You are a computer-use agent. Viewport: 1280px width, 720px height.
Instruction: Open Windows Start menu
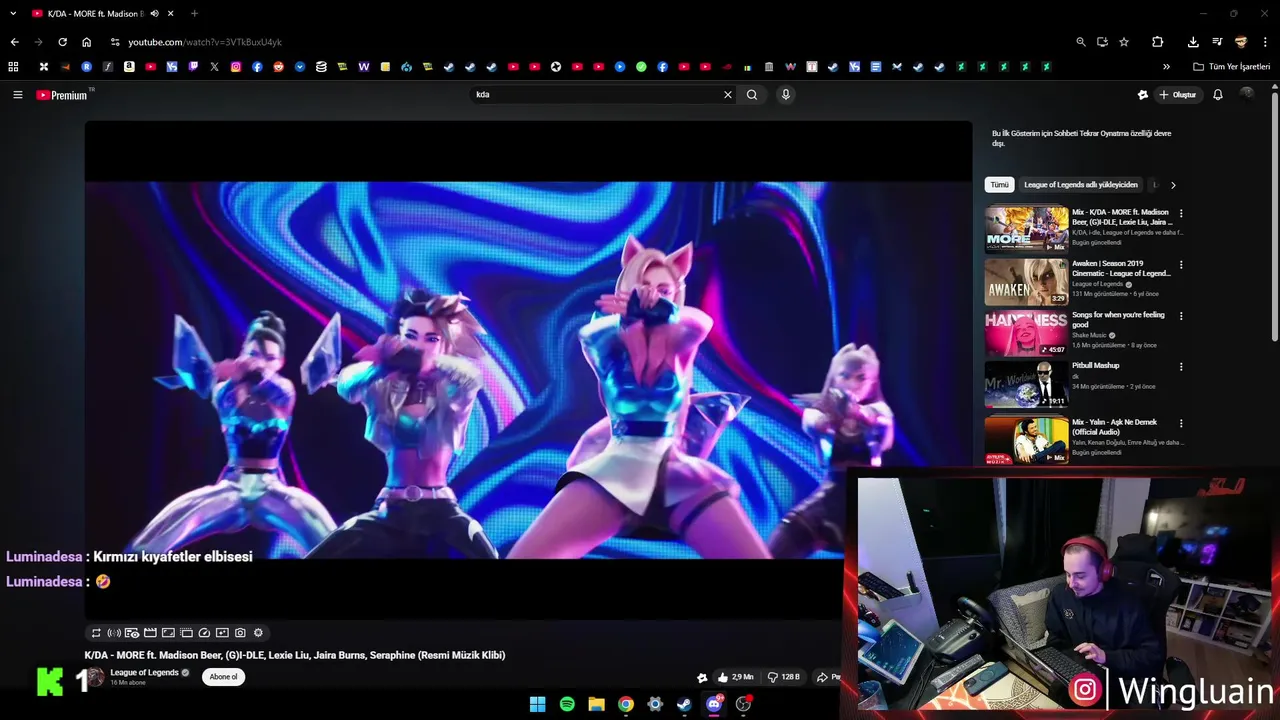point(538,704)
